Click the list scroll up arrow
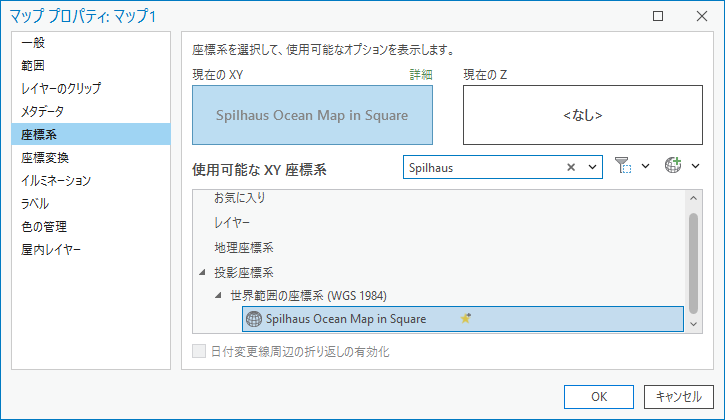 pyautogui.click(x=693, y=198)
